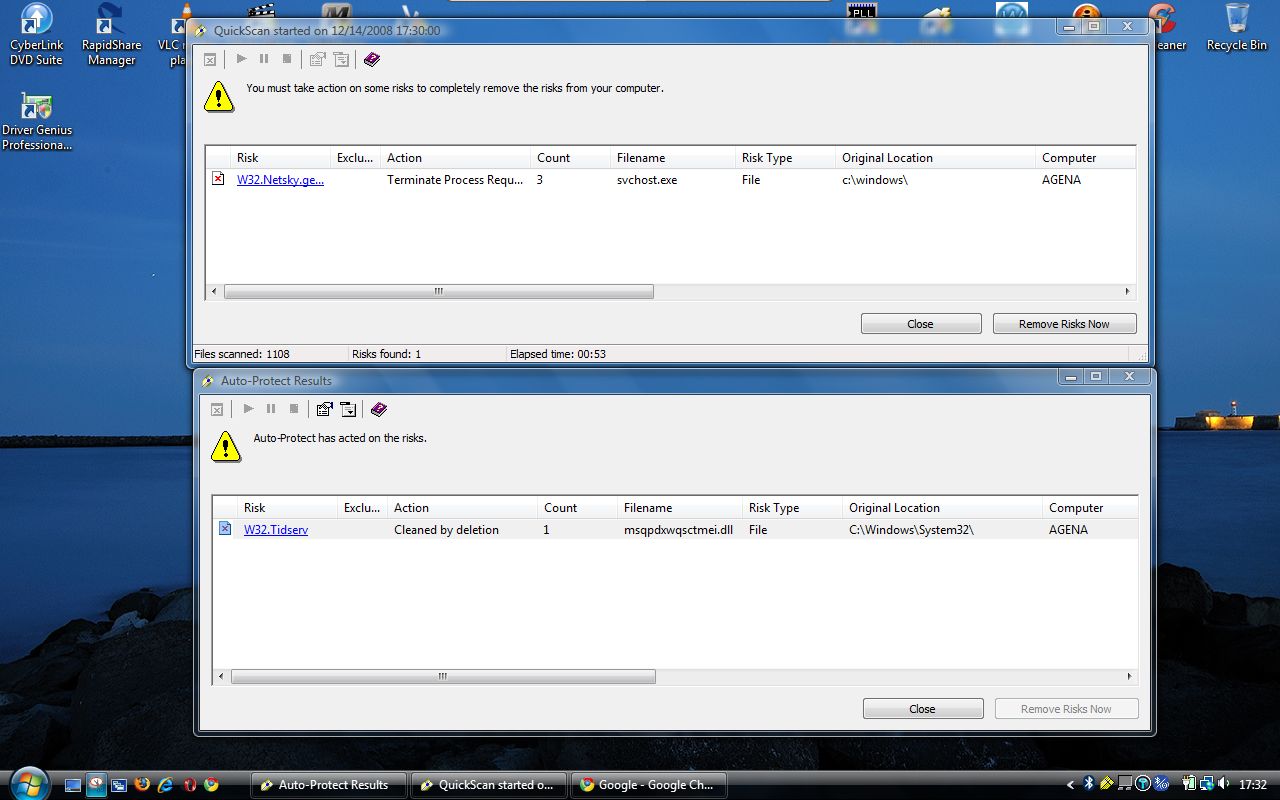Click Filename column header in QuickScan list
Screen dimensions: 1280x800
(x=673, y=158)
